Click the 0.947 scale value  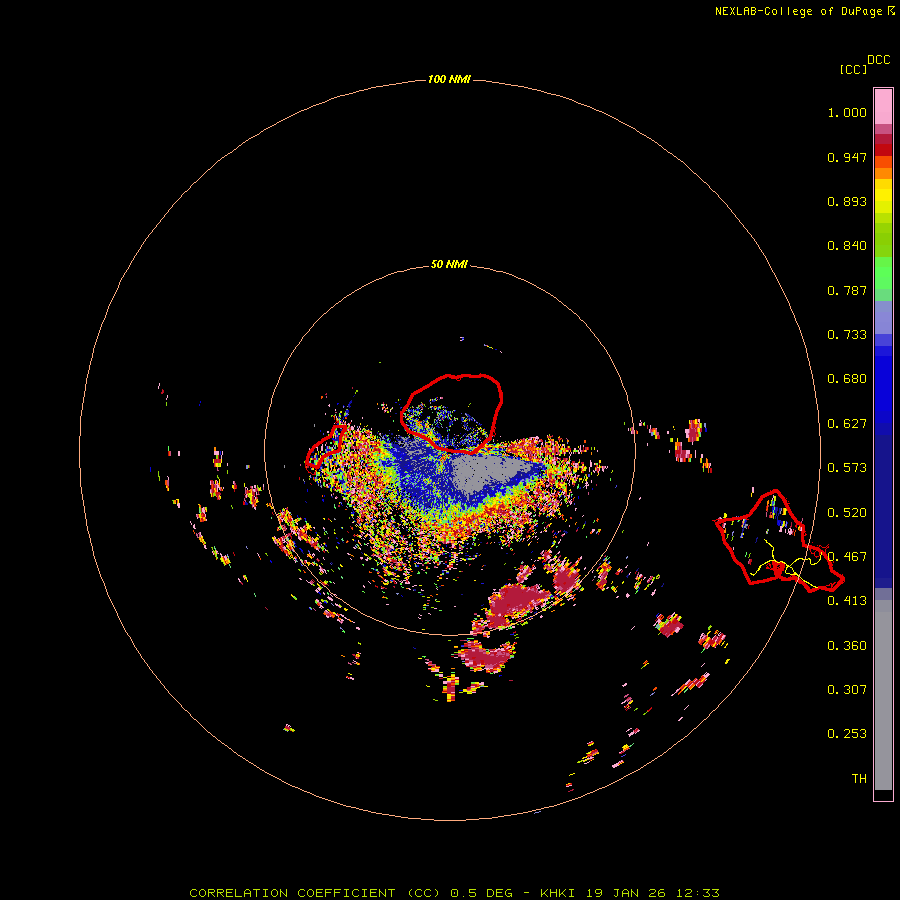[847, 157]
